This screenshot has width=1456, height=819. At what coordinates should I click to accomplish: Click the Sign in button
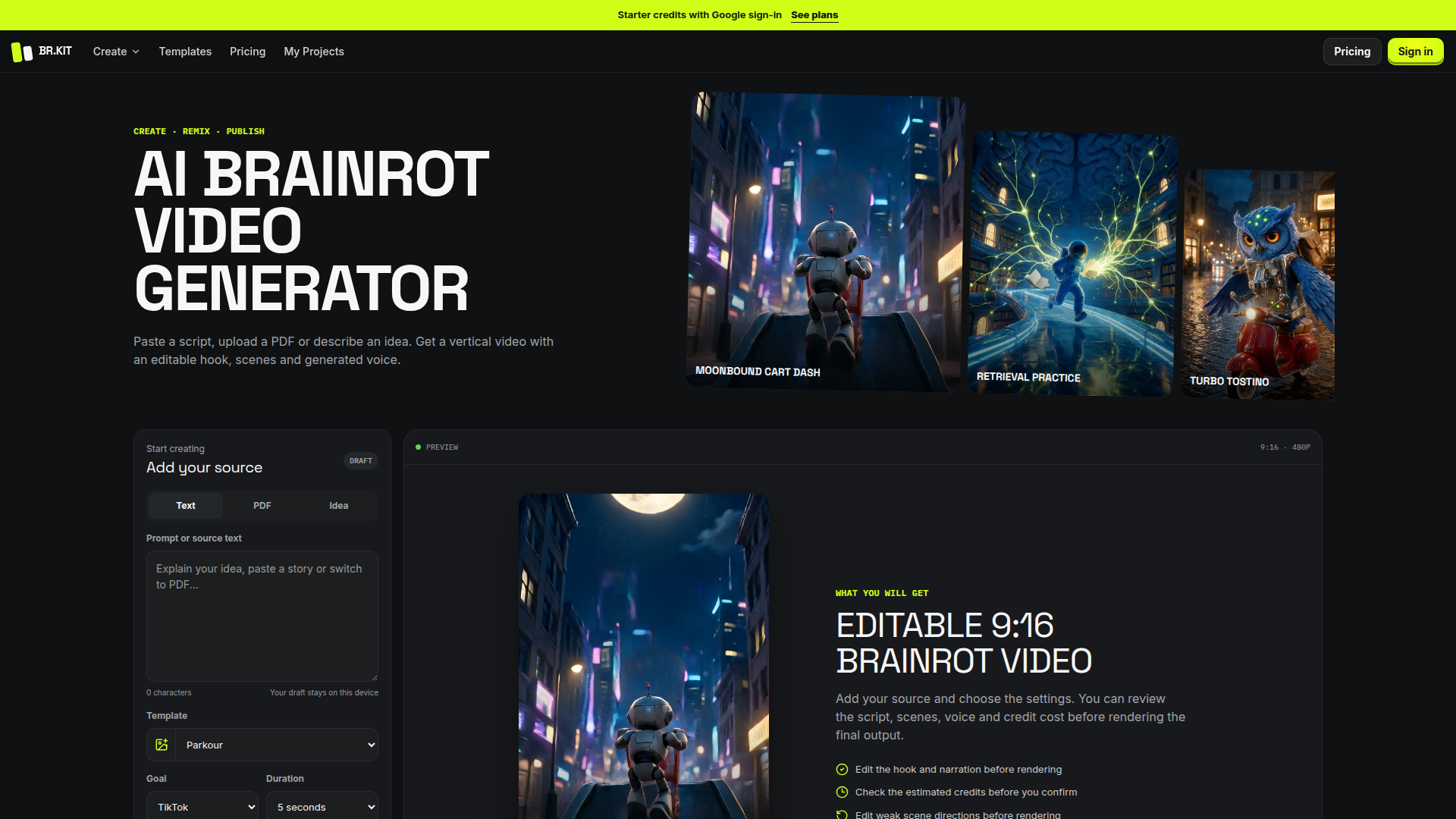tap(1415, 52)
